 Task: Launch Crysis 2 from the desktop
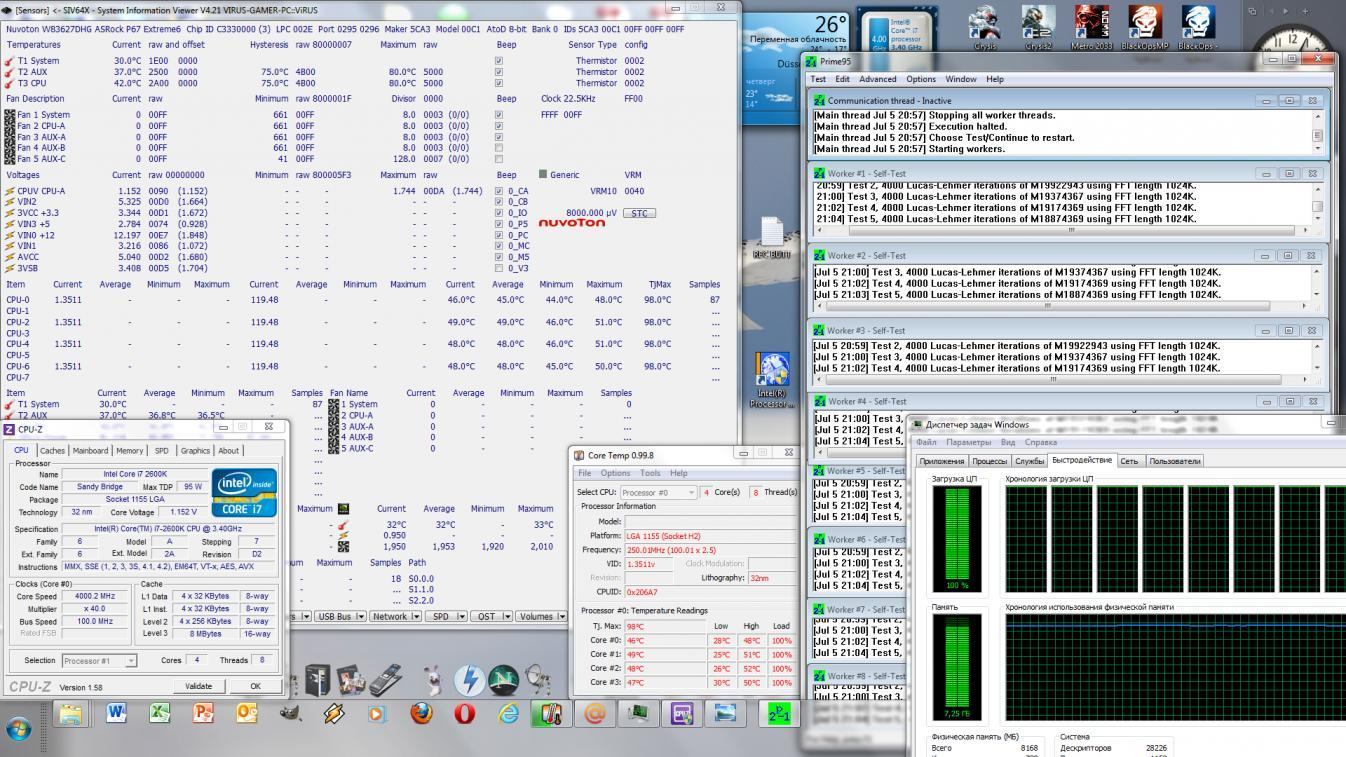1038,27
